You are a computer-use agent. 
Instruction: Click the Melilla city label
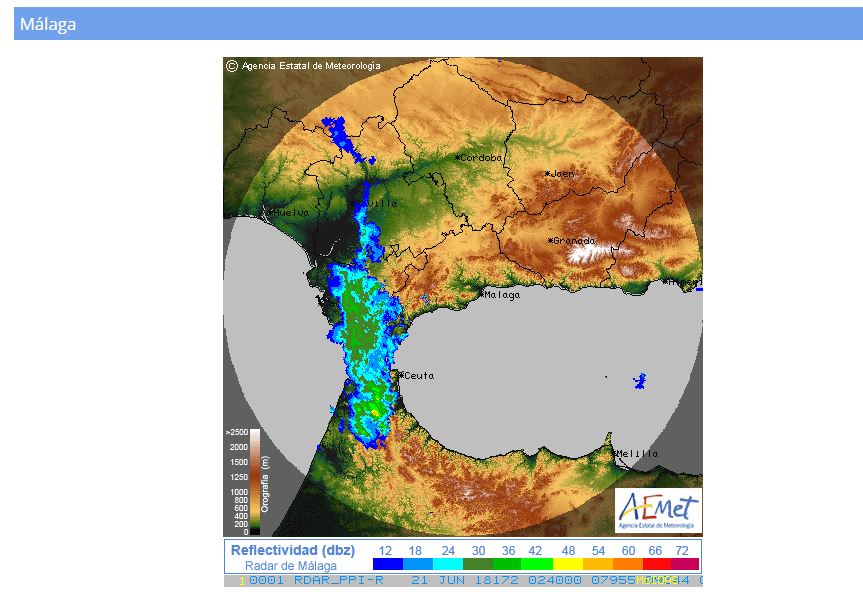click(636, 453)
